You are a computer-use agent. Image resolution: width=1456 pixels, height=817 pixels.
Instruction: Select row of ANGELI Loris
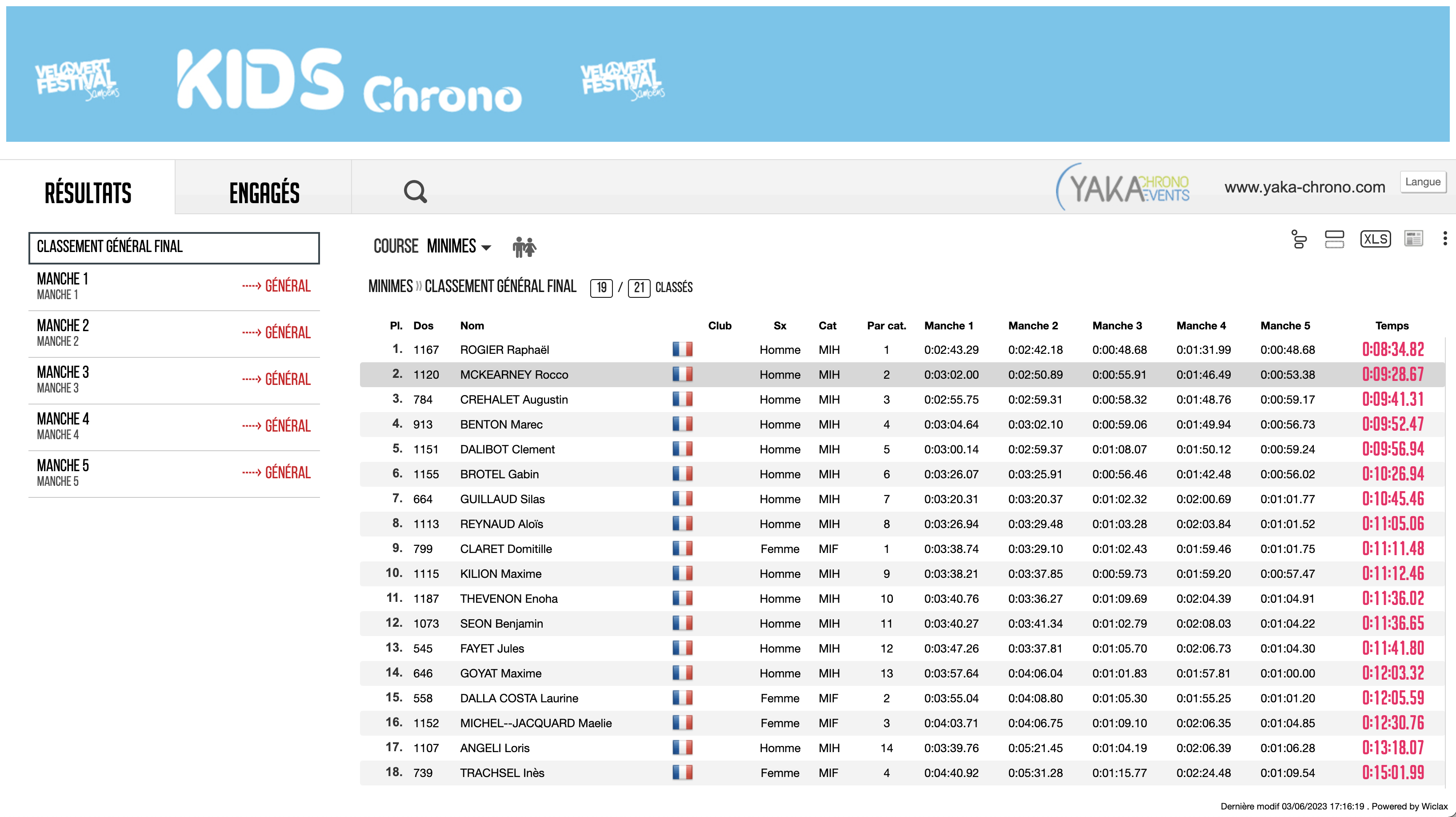coord(902,748)
